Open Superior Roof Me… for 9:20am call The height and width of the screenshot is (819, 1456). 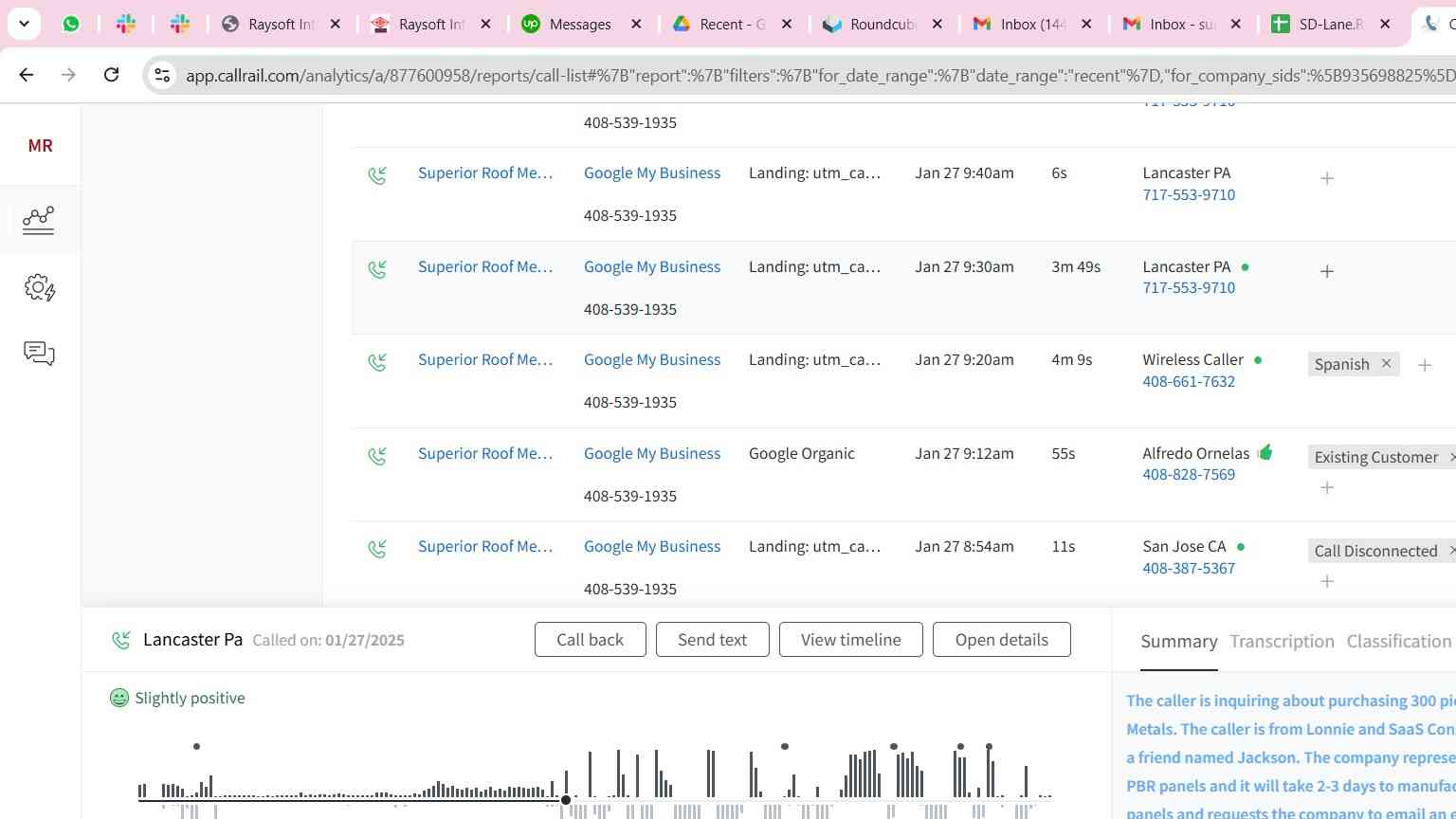(485, 359)
